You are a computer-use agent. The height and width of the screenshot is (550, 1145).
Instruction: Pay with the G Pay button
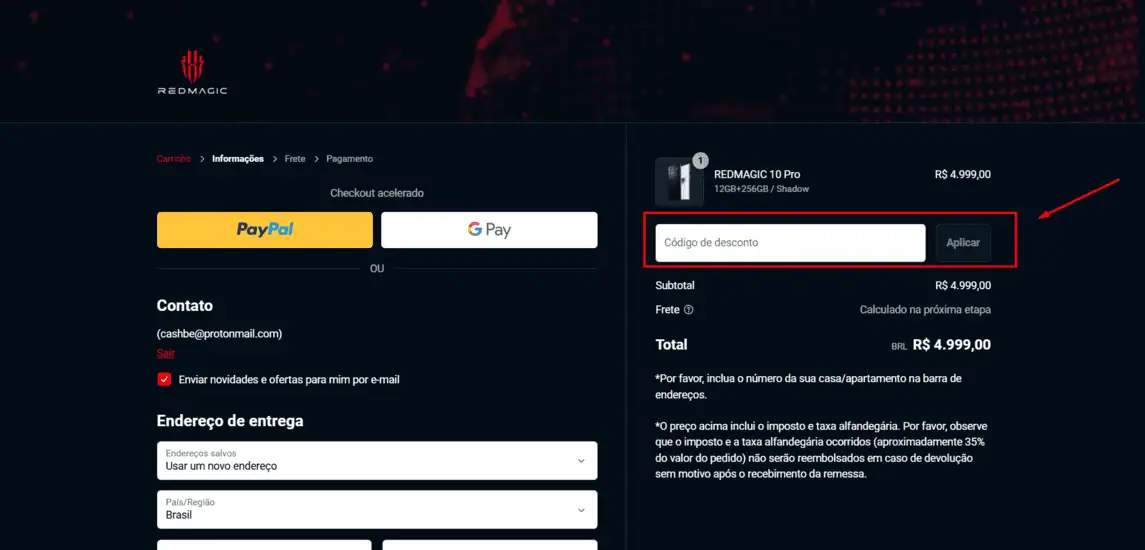tap(489, 230)
